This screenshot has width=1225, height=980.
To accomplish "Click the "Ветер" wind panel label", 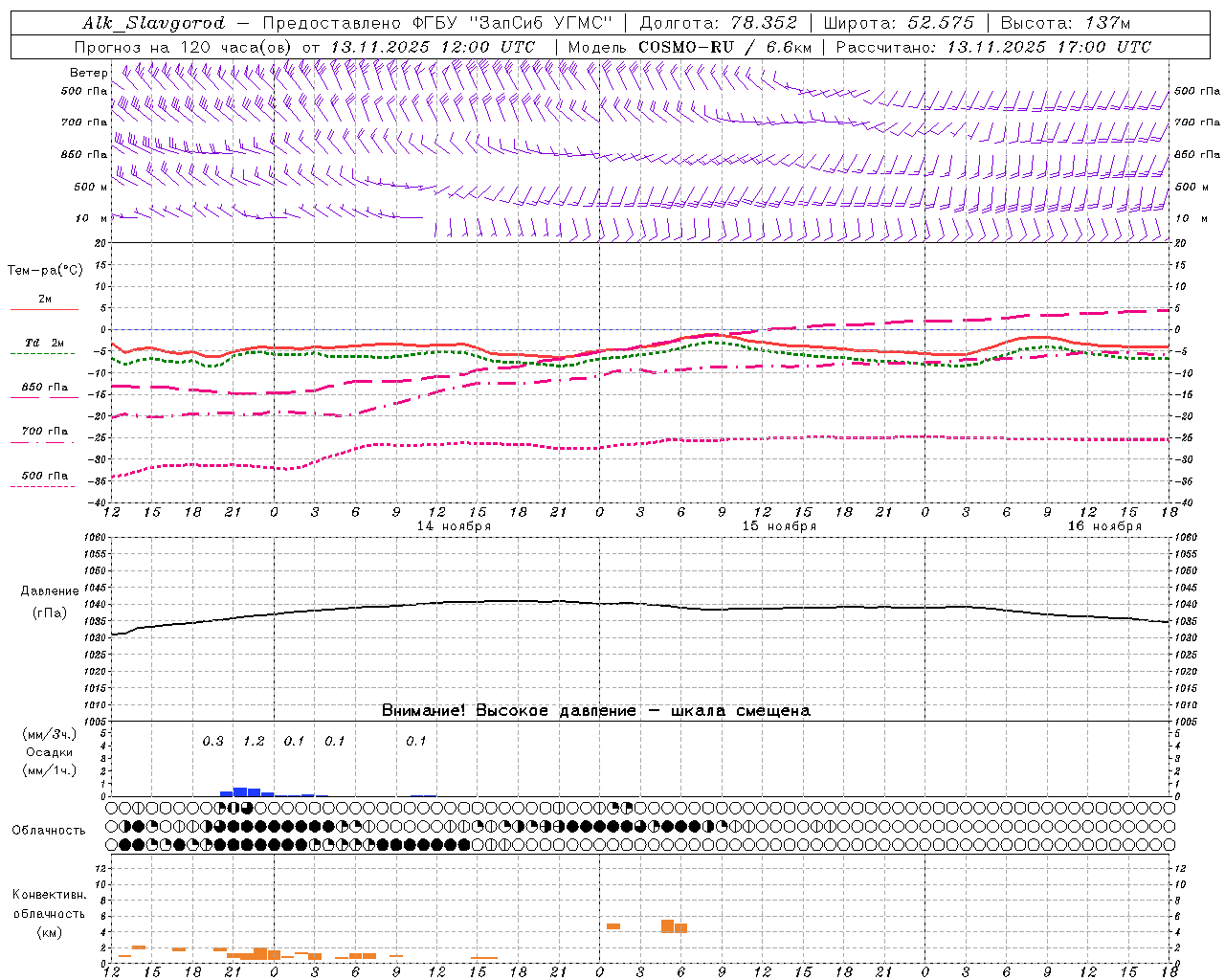I will [x=89, y=73].
